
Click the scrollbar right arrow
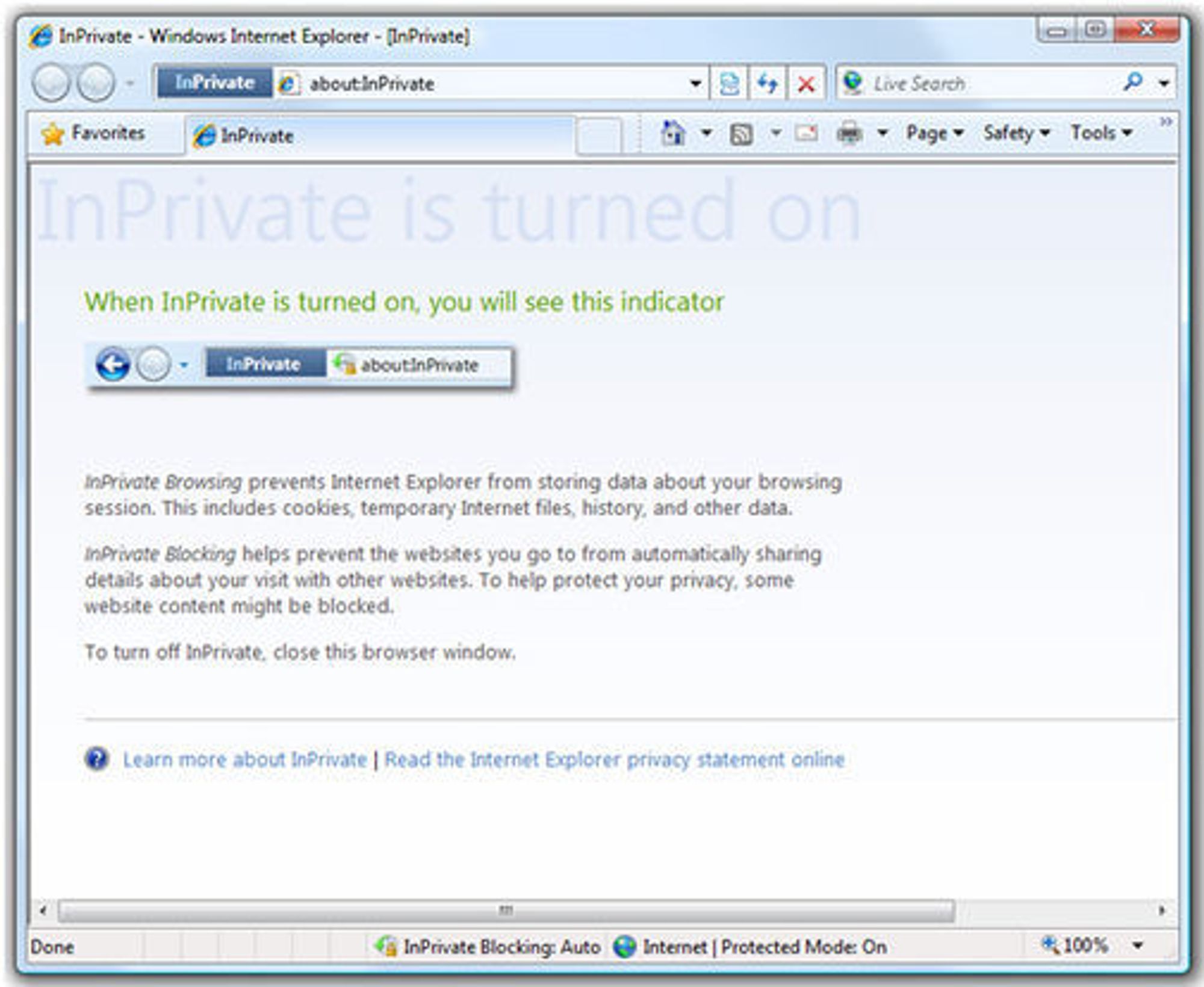point(1162,910)
